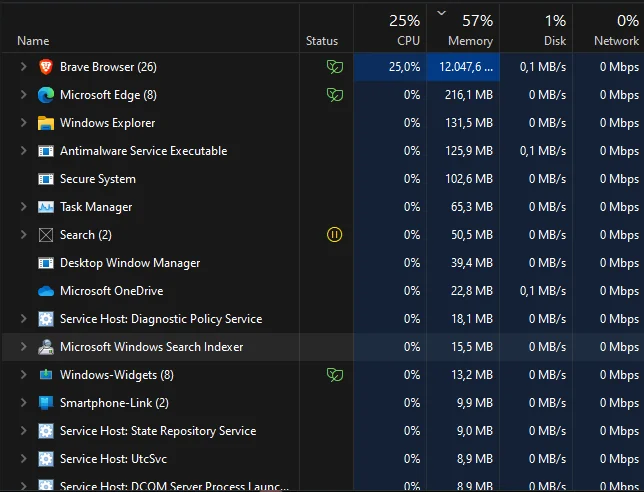Click Windows-Widgets' efficiency mode leaf icon
Viewport: 644px width, 492px height.
click(x=335, y=375)
